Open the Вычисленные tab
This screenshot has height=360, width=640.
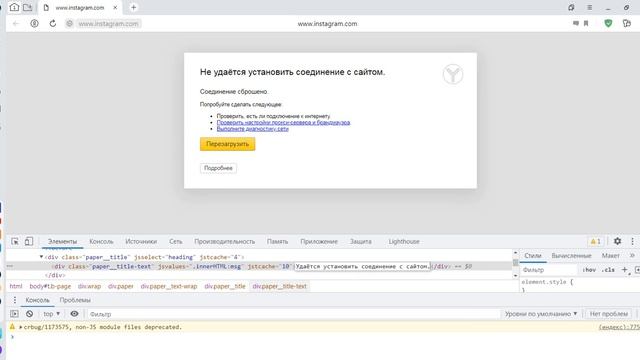(571, 256)
